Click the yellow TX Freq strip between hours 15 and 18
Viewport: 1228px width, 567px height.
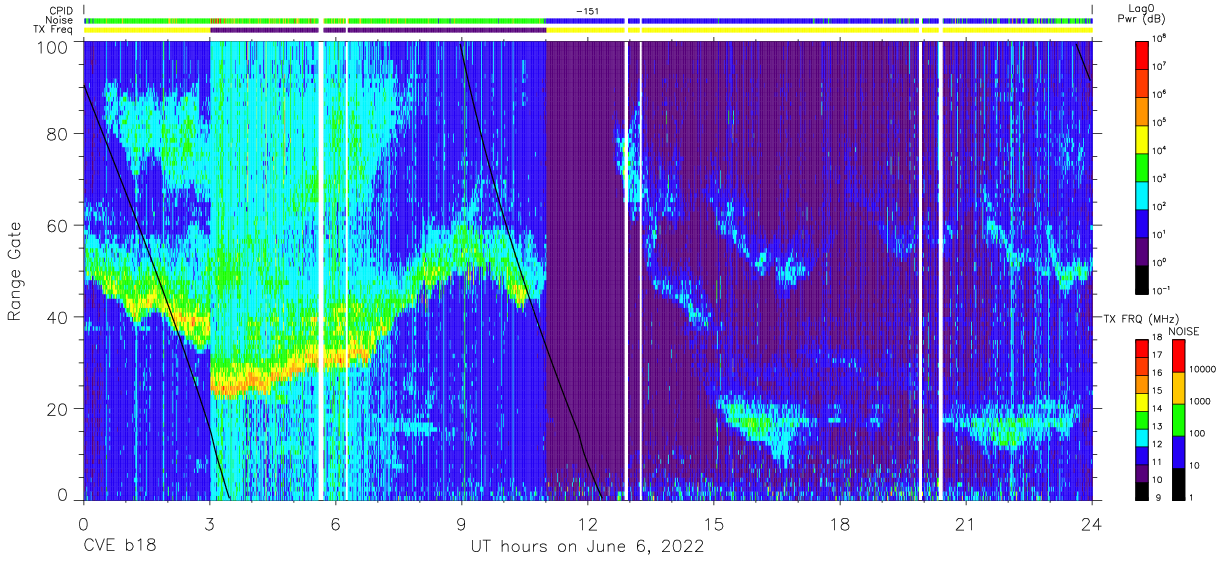(x=779, y=30)
